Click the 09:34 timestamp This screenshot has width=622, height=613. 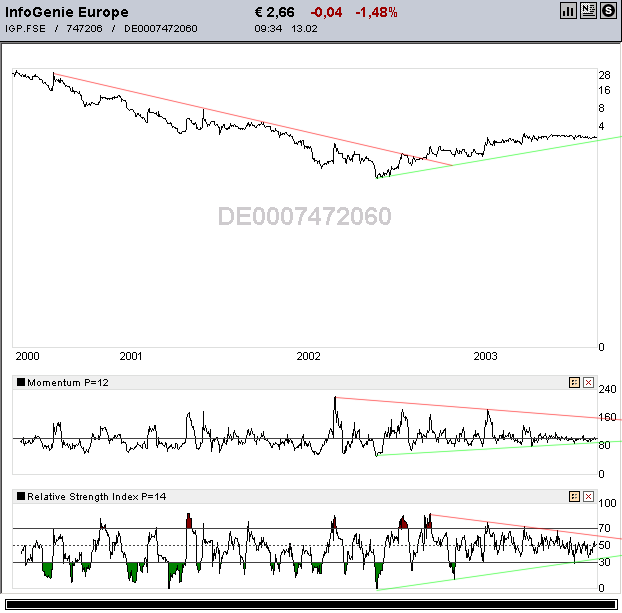(268, 29)
